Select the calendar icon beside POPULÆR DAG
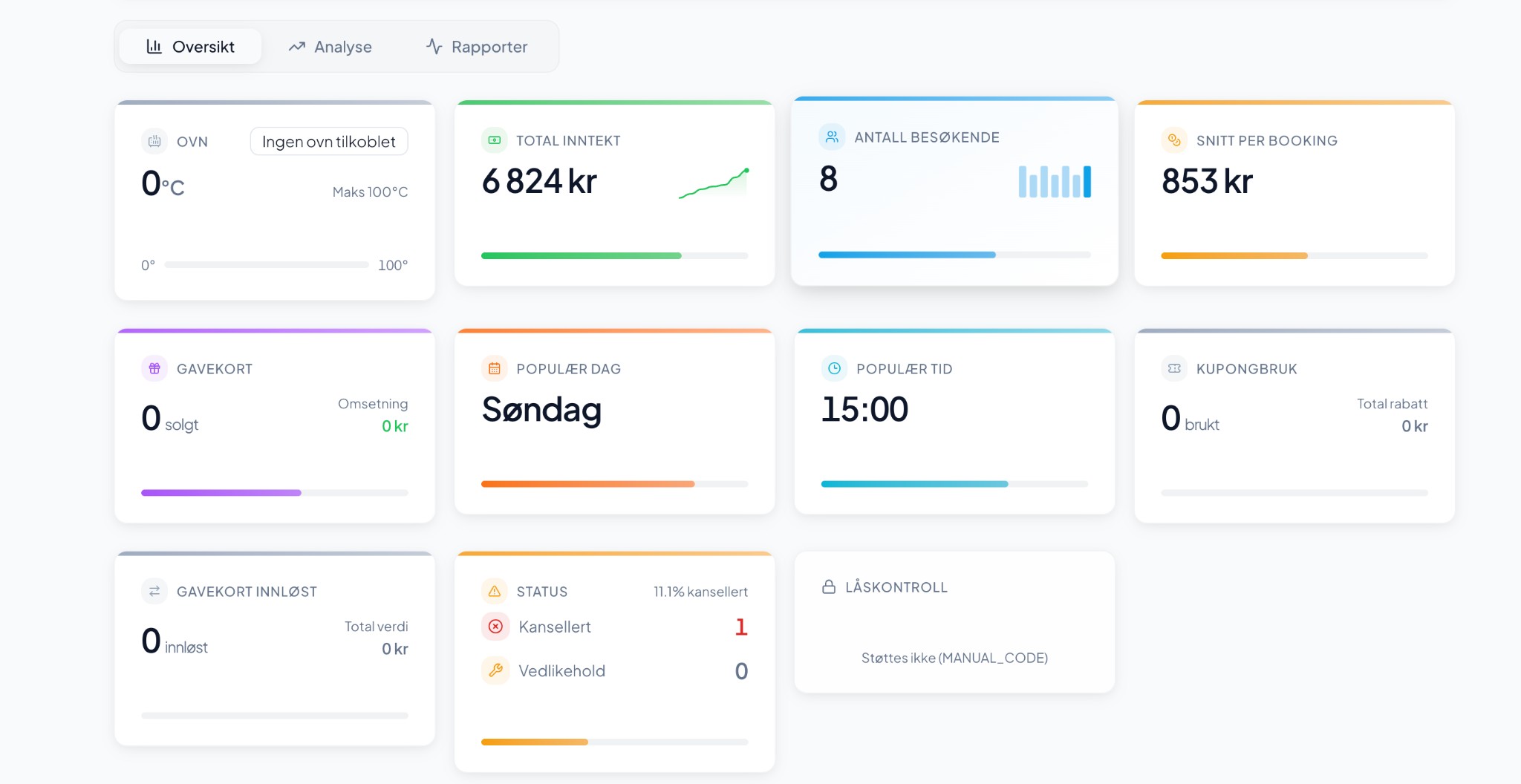The height and width of the screenshot is (784, 1521). click(495, 367)
